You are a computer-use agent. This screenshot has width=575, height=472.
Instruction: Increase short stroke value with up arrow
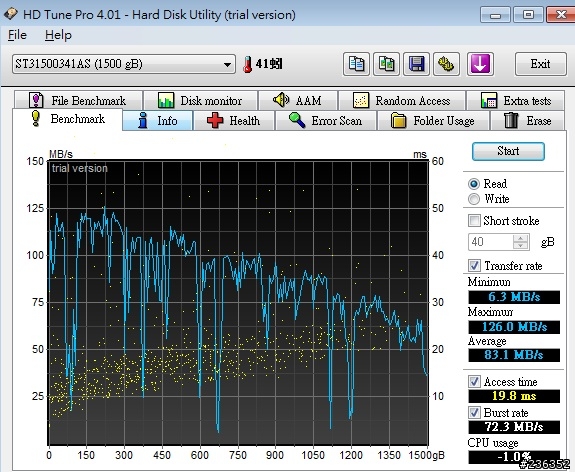tap(520, 238)
